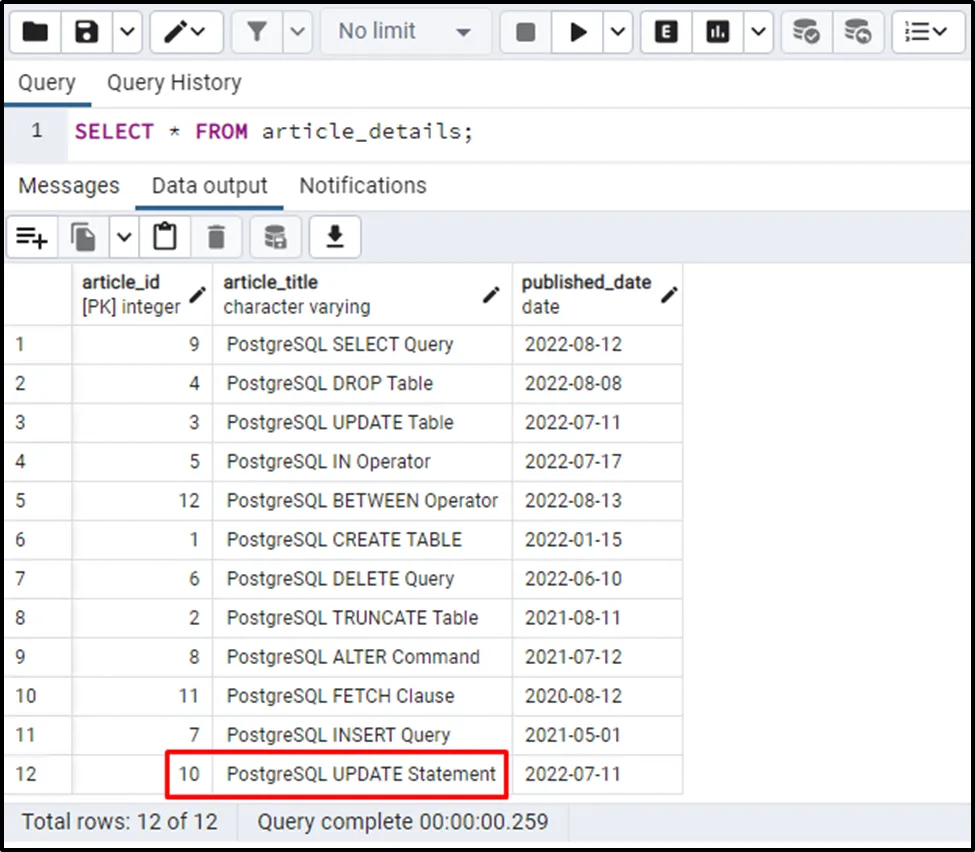Run the query with the Execute button
The height and width of the screenshot is (852, 975).
click(x=578, y=32)
